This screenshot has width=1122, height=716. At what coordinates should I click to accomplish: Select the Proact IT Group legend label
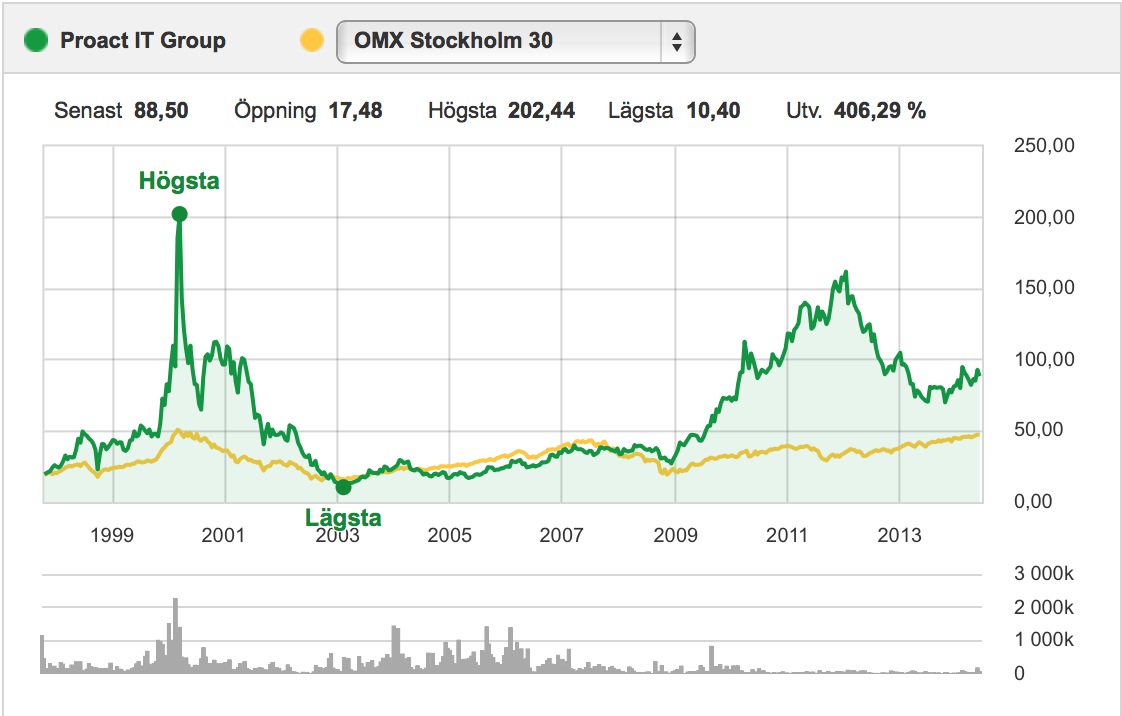point(143,41)
